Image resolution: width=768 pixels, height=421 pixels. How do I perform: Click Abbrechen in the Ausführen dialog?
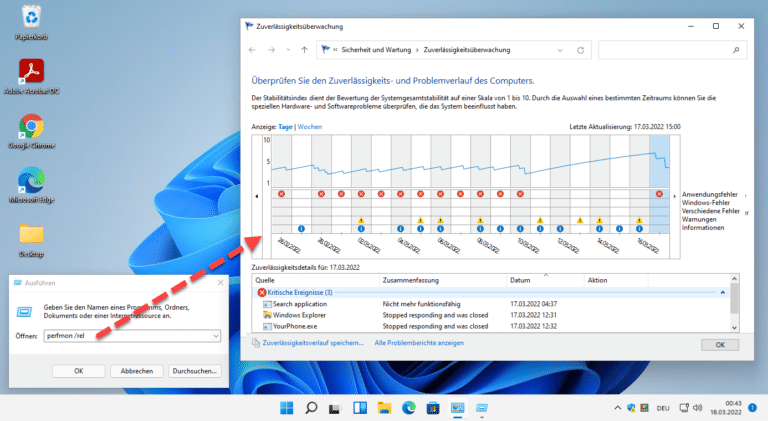pos(137,371)
